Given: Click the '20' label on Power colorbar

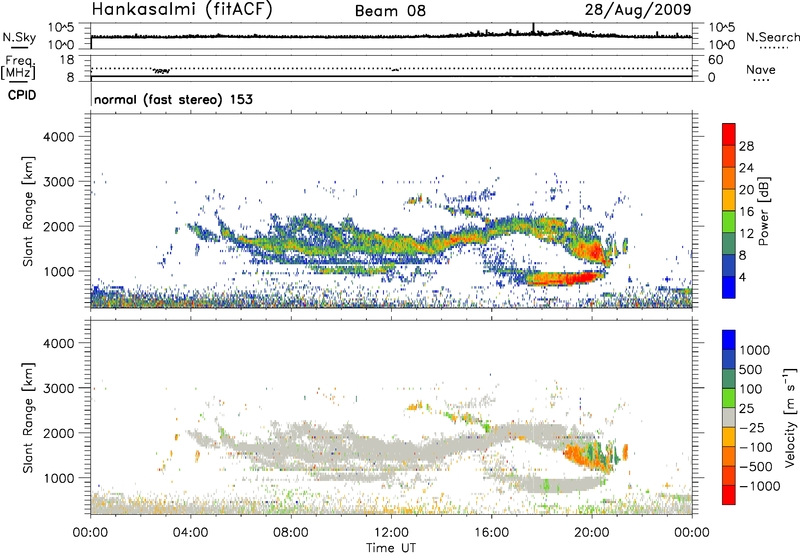Looking at the screenshot, I should point(746,190).
